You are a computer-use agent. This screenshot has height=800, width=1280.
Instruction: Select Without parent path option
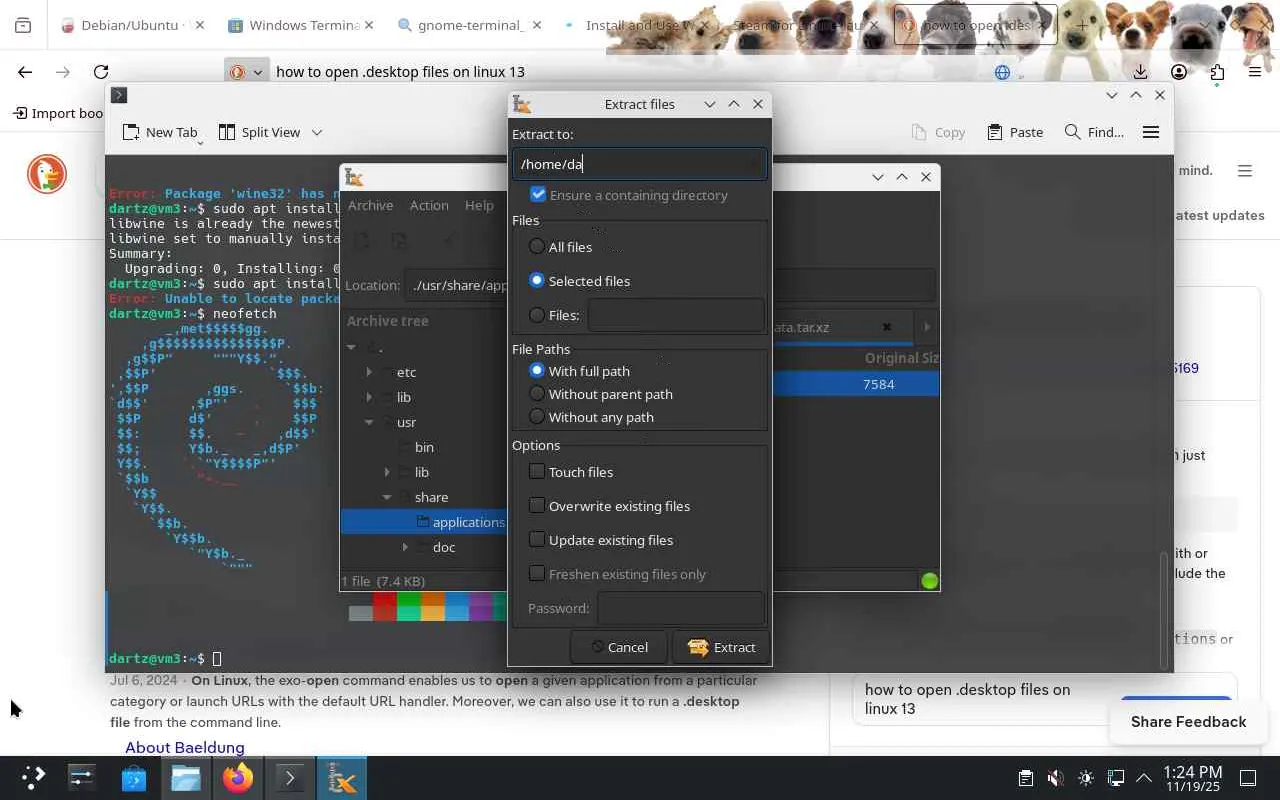(x=537, y=393)
